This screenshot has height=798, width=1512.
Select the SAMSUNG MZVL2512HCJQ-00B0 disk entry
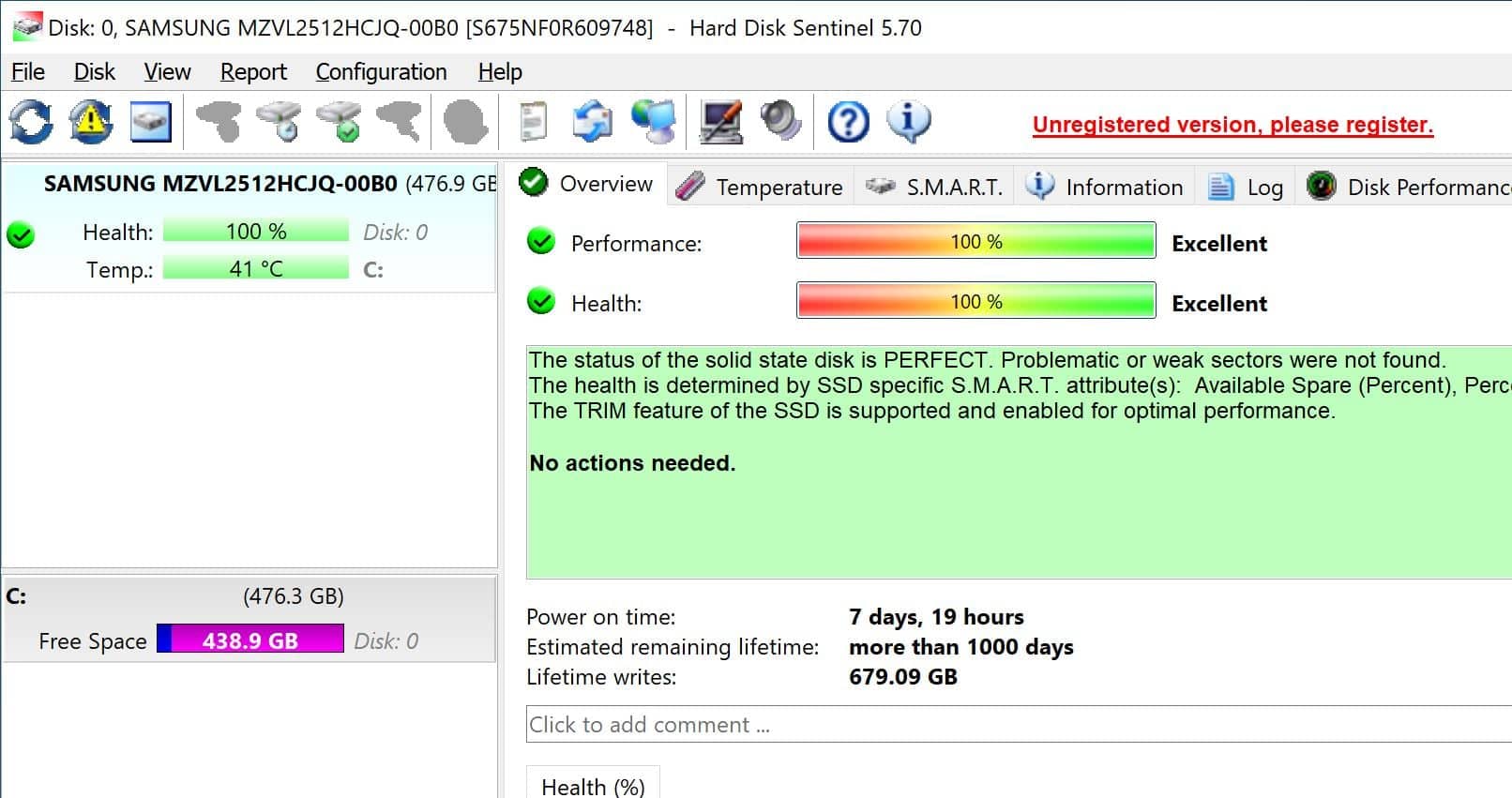[249, 228]
